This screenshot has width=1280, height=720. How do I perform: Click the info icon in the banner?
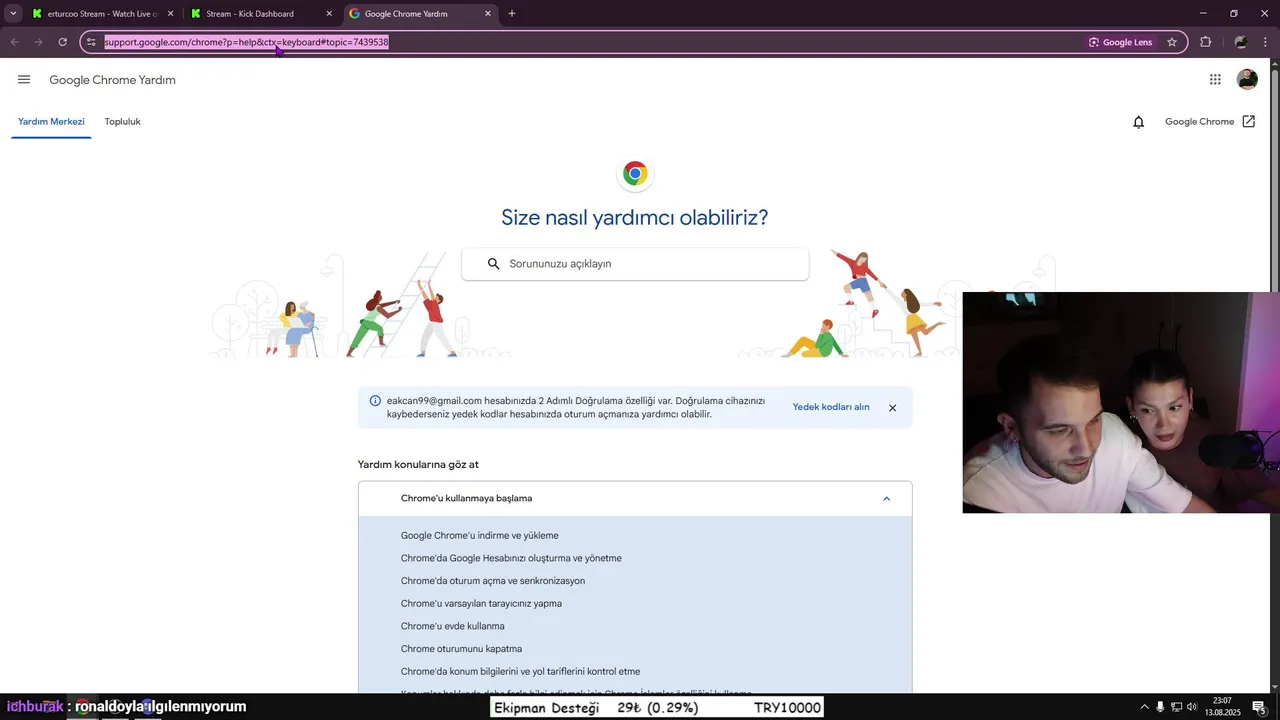pyautogui.click(x=375, y=401)
